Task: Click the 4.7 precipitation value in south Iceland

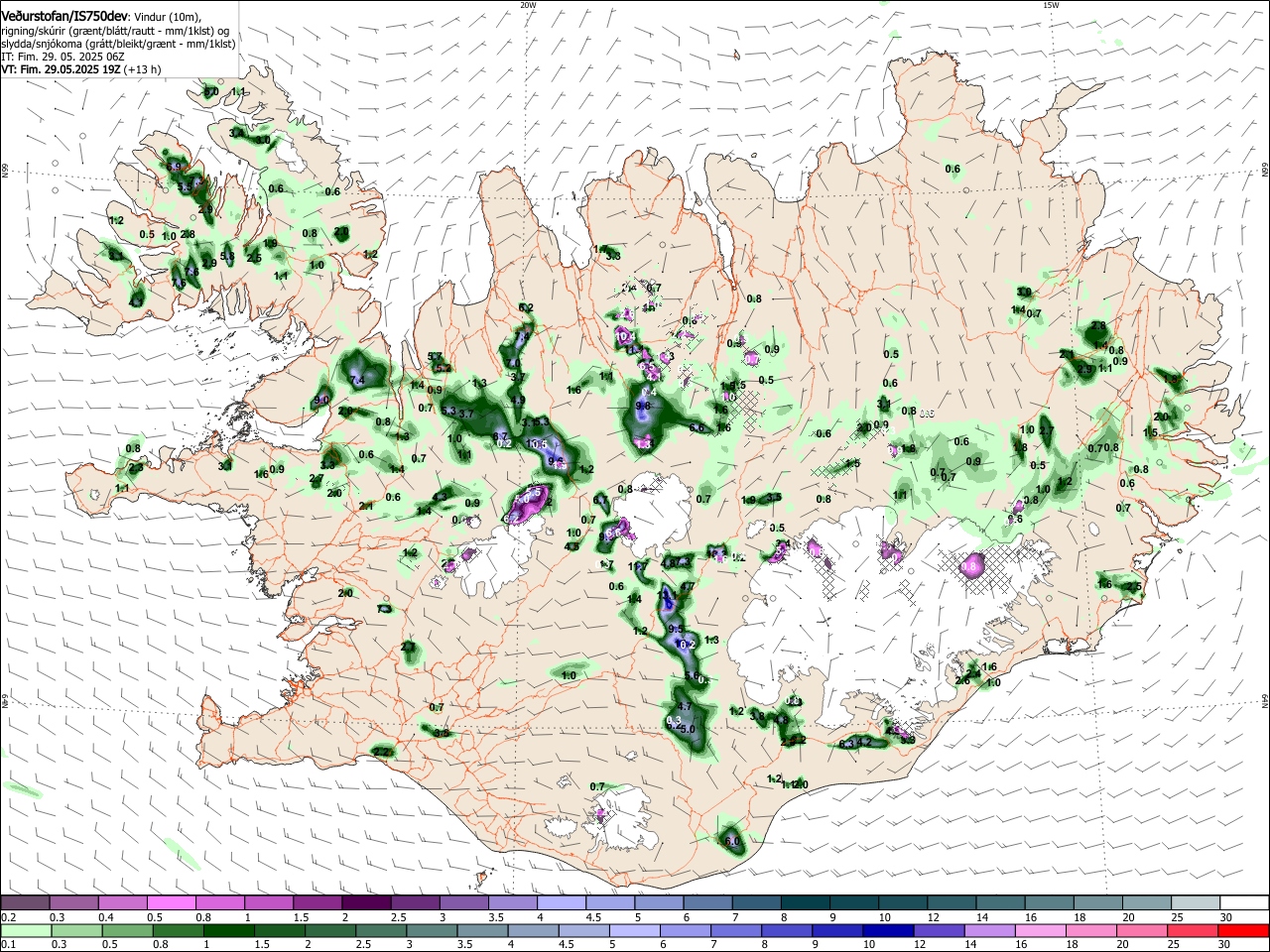Action: point(684,706)
